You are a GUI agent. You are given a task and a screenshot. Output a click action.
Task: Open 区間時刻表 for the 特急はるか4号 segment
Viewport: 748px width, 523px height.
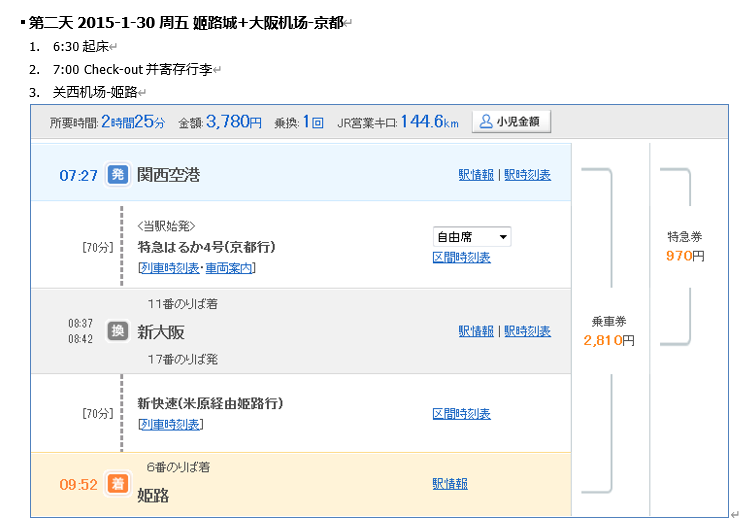click(461, 257)
